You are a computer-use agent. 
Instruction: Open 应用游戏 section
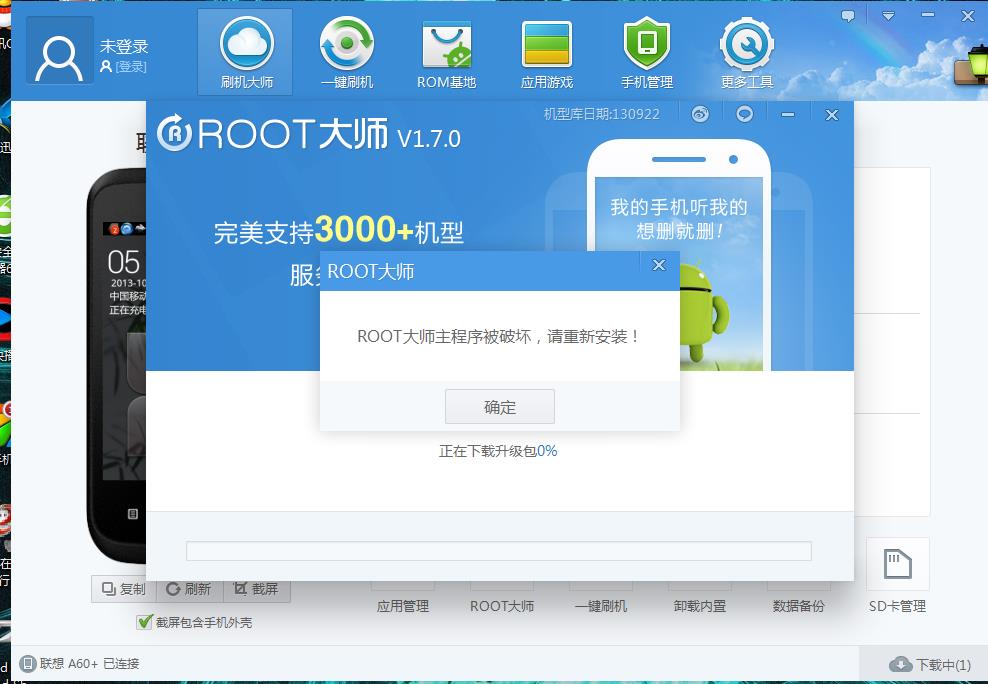(547, 53)
